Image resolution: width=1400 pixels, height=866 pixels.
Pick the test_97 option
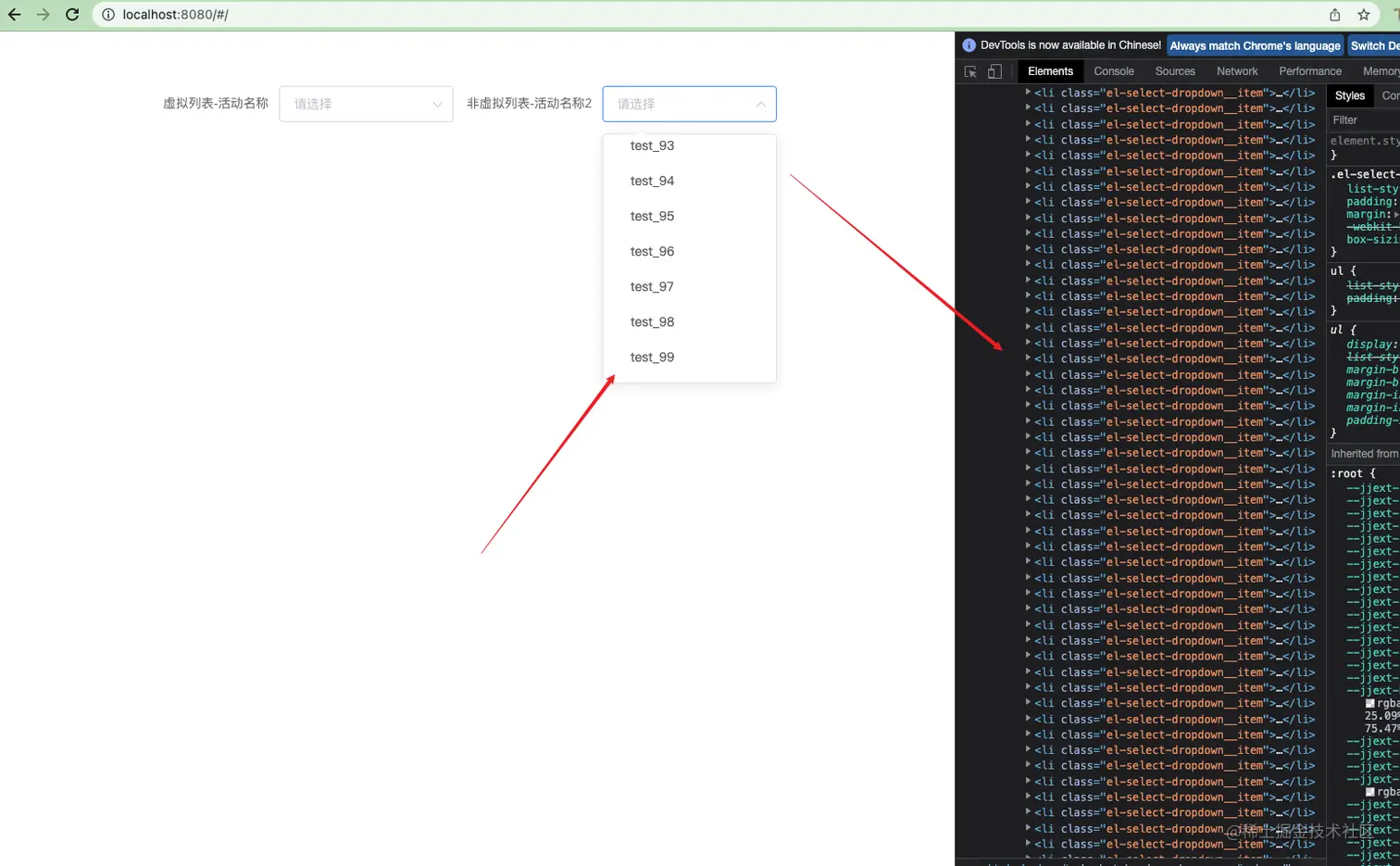point(689,286)
